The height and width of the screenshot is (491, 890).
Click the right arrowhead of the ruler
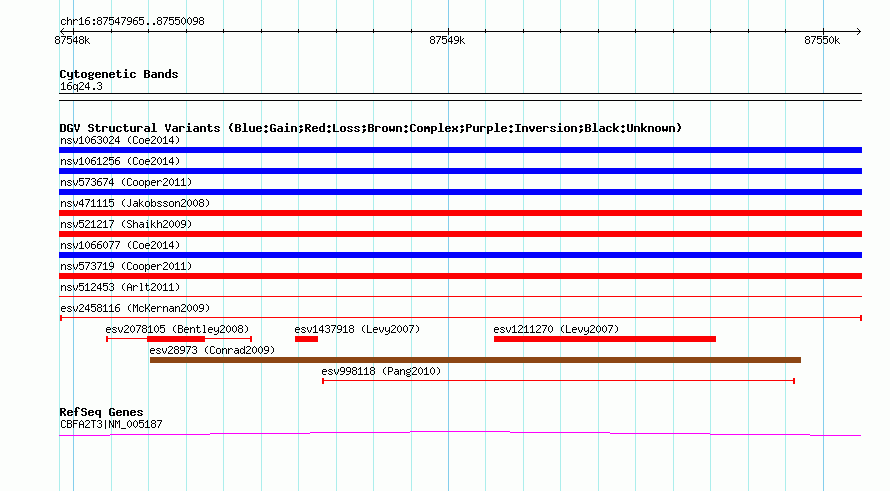[x=859, y=31]
